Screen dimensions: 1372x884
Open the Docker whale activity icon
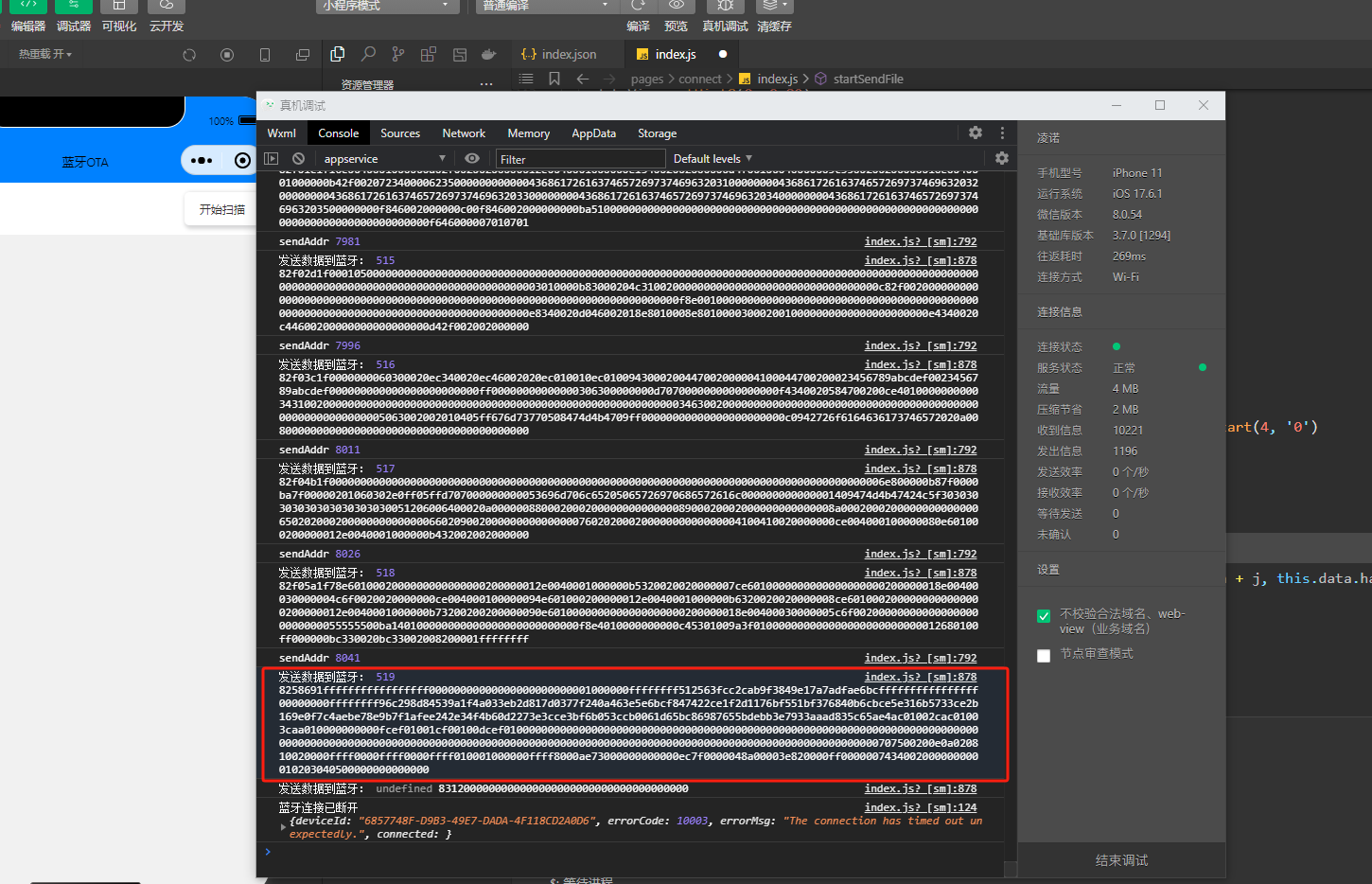pos(489,54)
